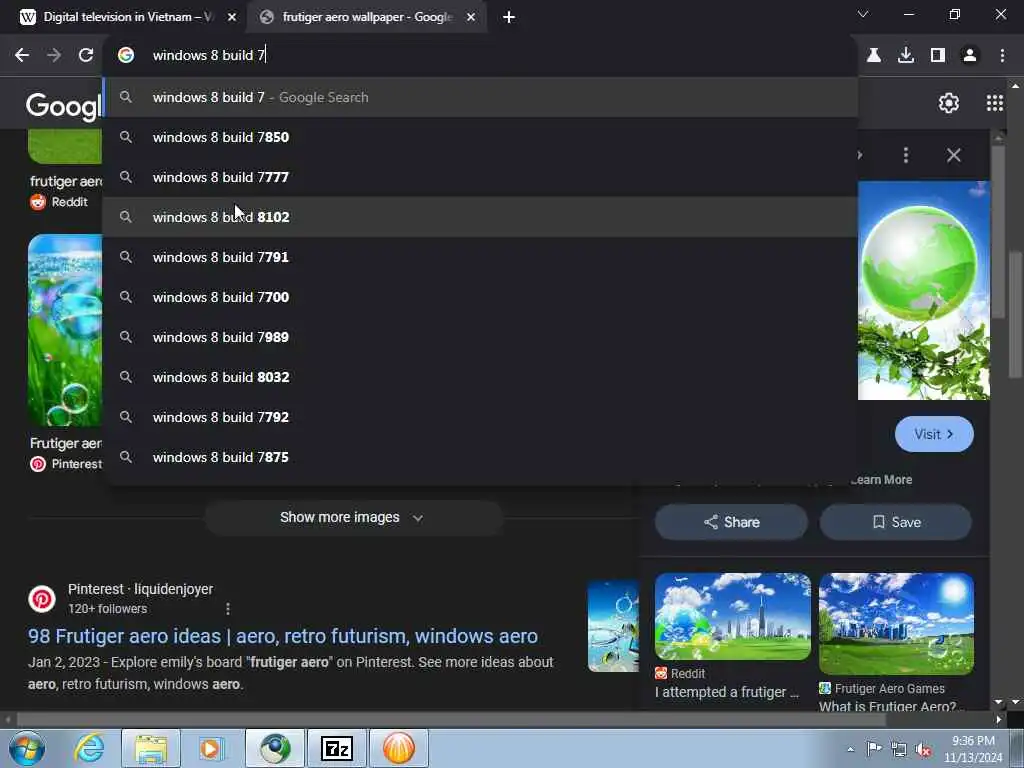This screenshot has width=1024, height=768.
Task: Close the Digital television in Vietnam tab
Action: click(232, 17)
